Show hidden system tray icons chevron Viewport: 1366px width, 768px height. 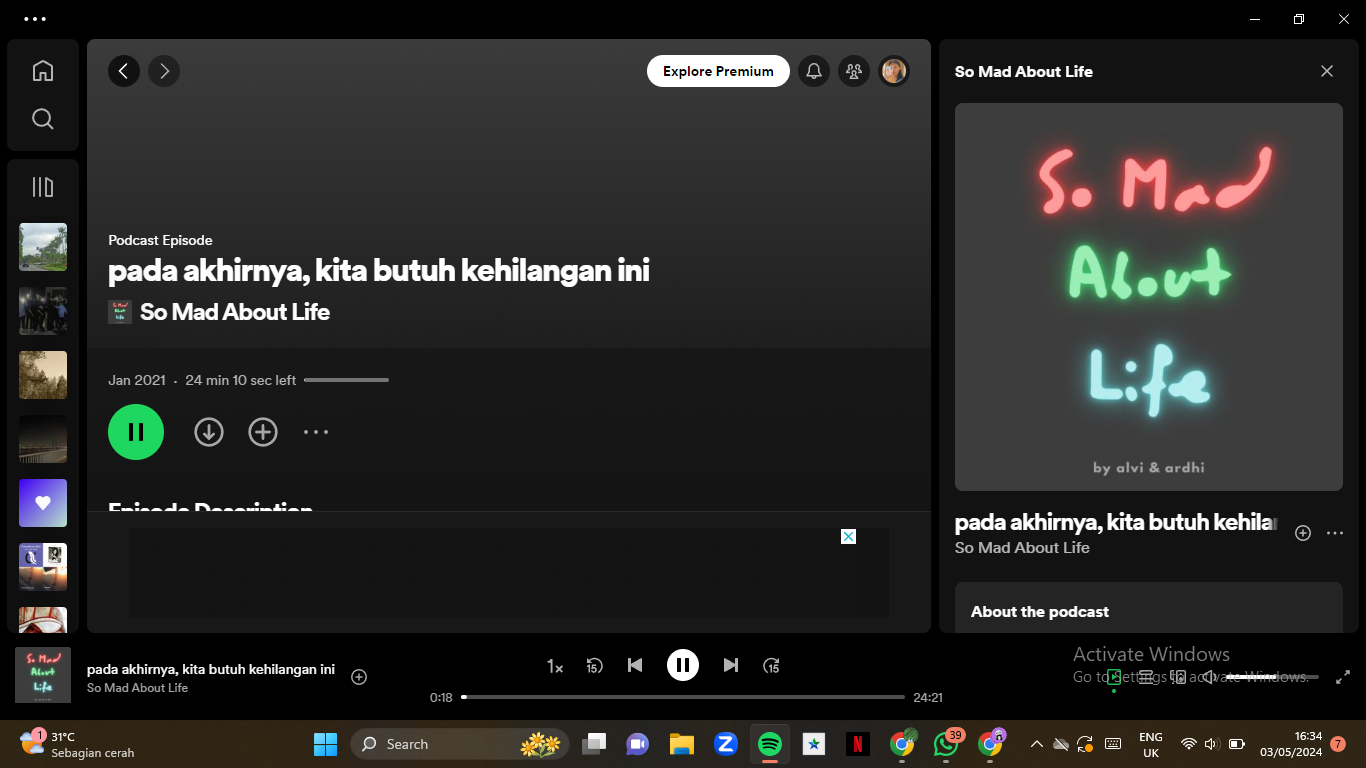coord(1037,744)
